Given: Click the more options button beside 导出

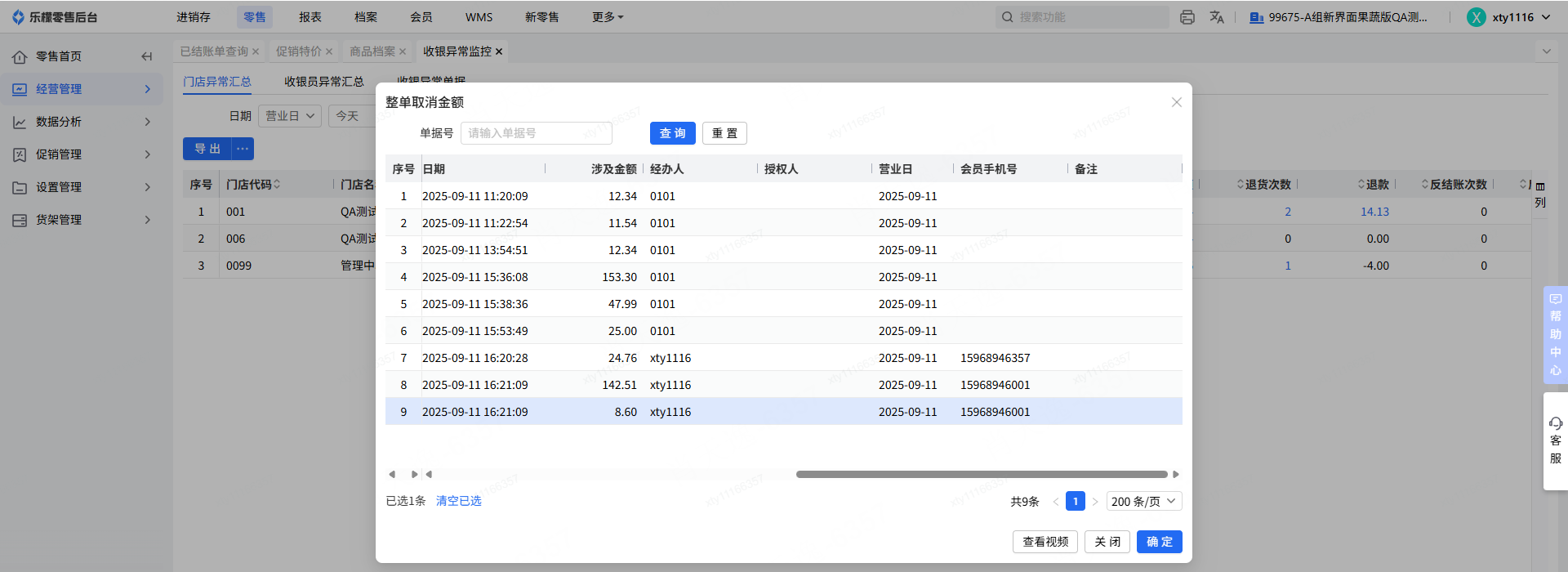Looking at the screenshot, I should pos(243,149).
